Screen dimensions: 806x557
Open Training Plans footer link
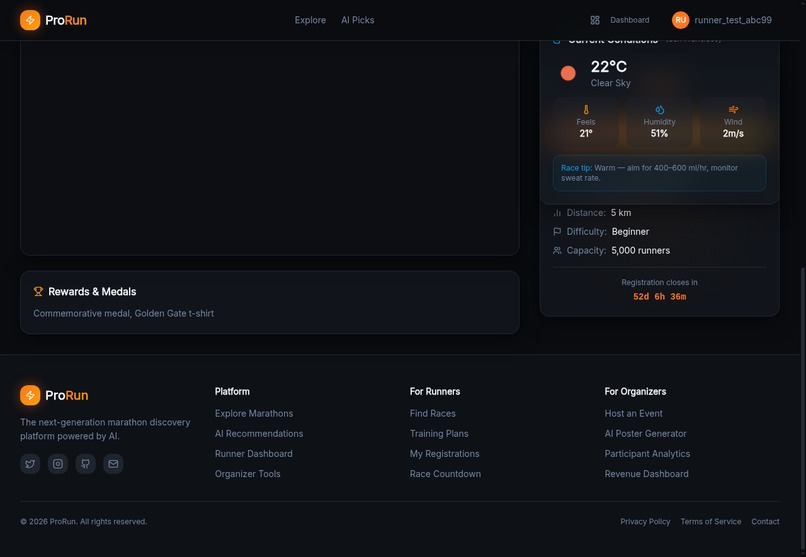(439, 434)
